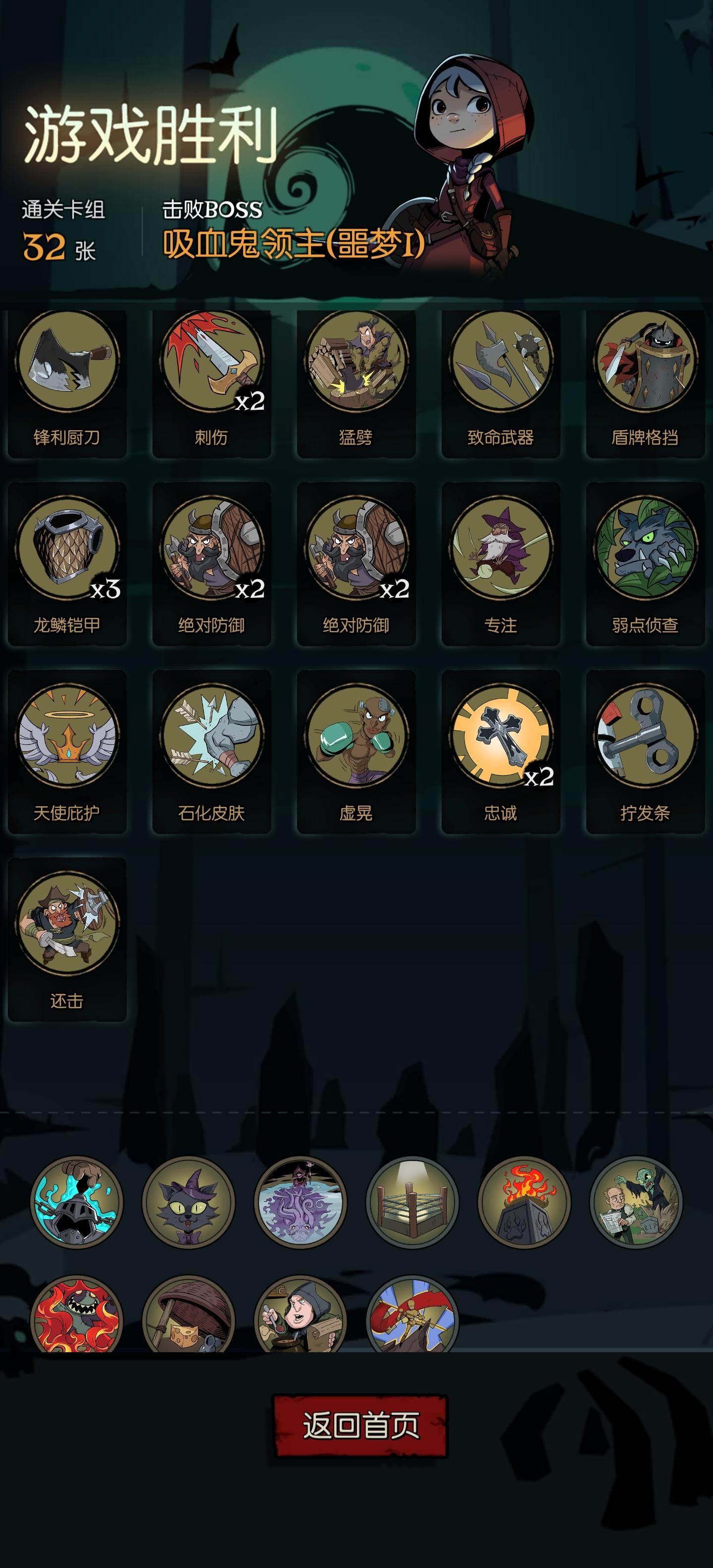The height and width of the screenshot is (1568, 713).
Task: Click the 致命武器 weapons card
Action: point(501,383)
